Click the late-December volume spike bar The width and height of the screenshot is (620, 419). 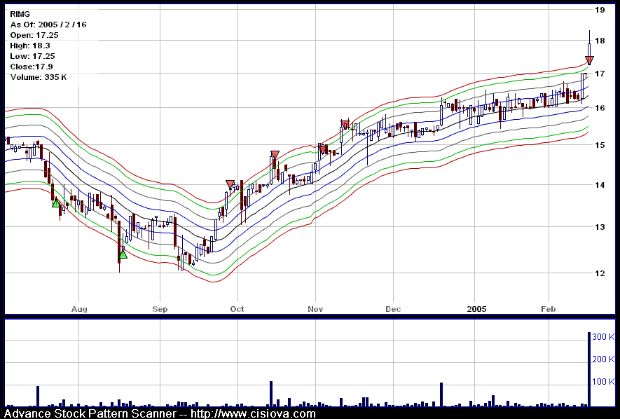[x=441, y=394]
